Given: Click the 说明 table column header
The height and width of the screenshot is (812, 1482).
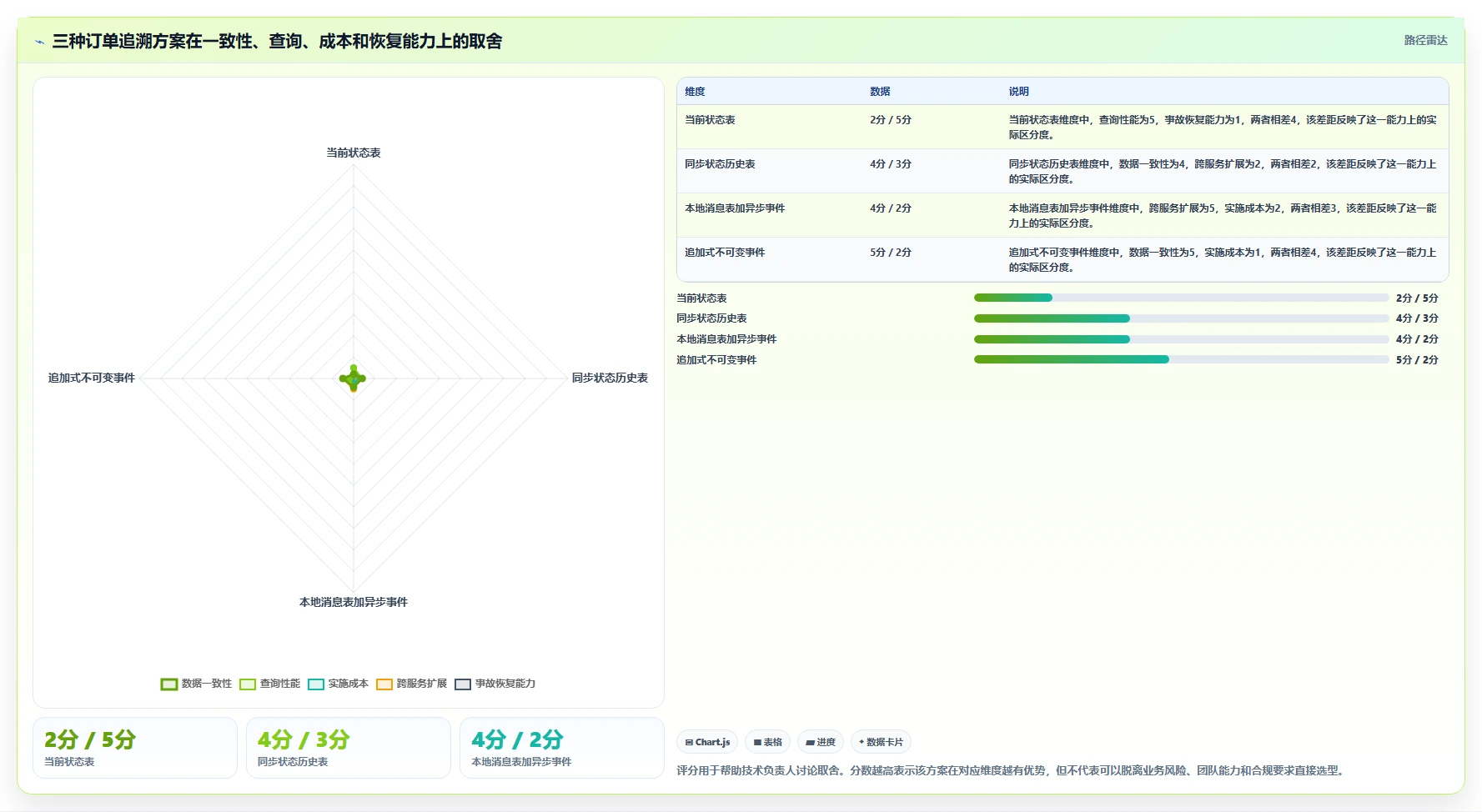Looking at the screenshot, I should point(1018,92).
